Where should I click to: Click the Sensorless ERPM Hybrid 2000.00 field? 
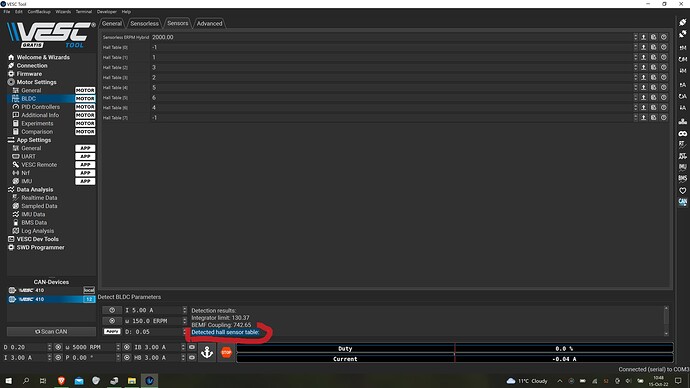392,37
